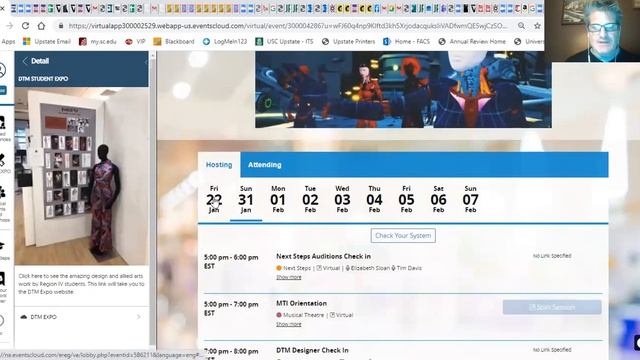
Task: Open the VIP bookmark
Action: coord(135,41)
